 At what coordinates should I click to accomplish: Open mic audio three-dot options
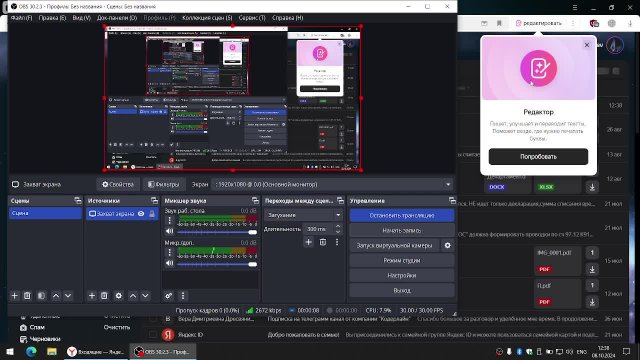click(x=170, y=252)
